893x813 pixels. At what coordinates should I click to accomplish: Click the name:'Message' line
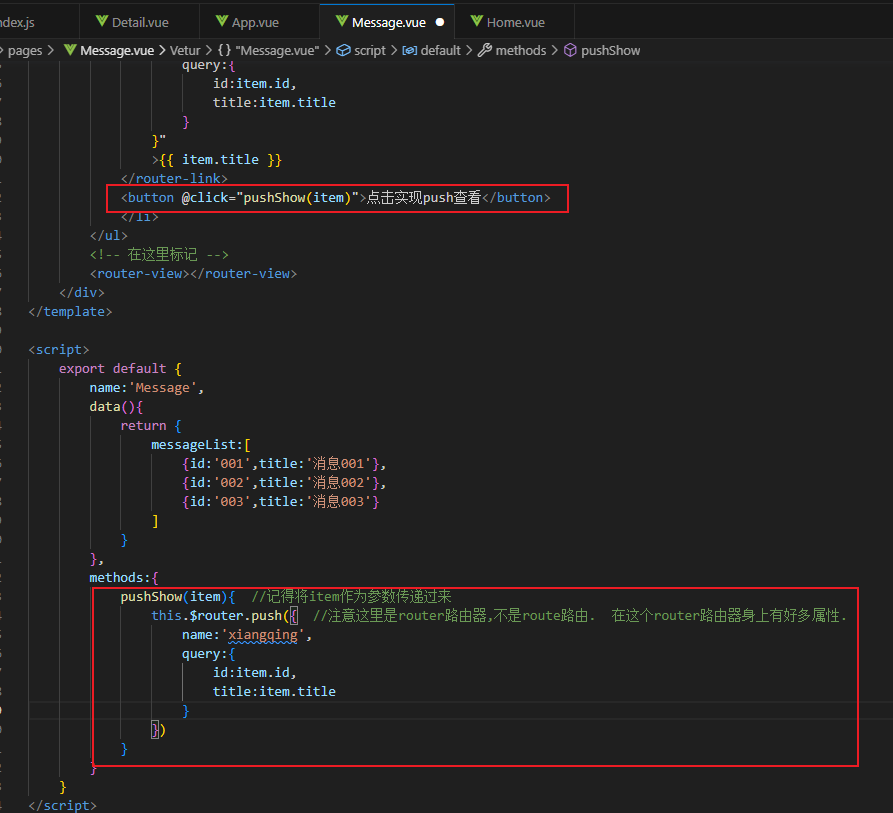(146, 388)
